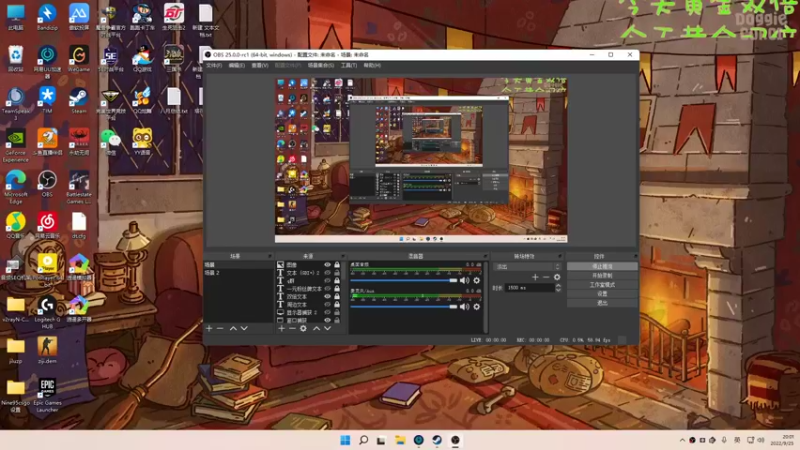Toggle visibility of 窗口捕获 window capture source
This screenshot has height=450, width=800.
(x=328, y=320)
